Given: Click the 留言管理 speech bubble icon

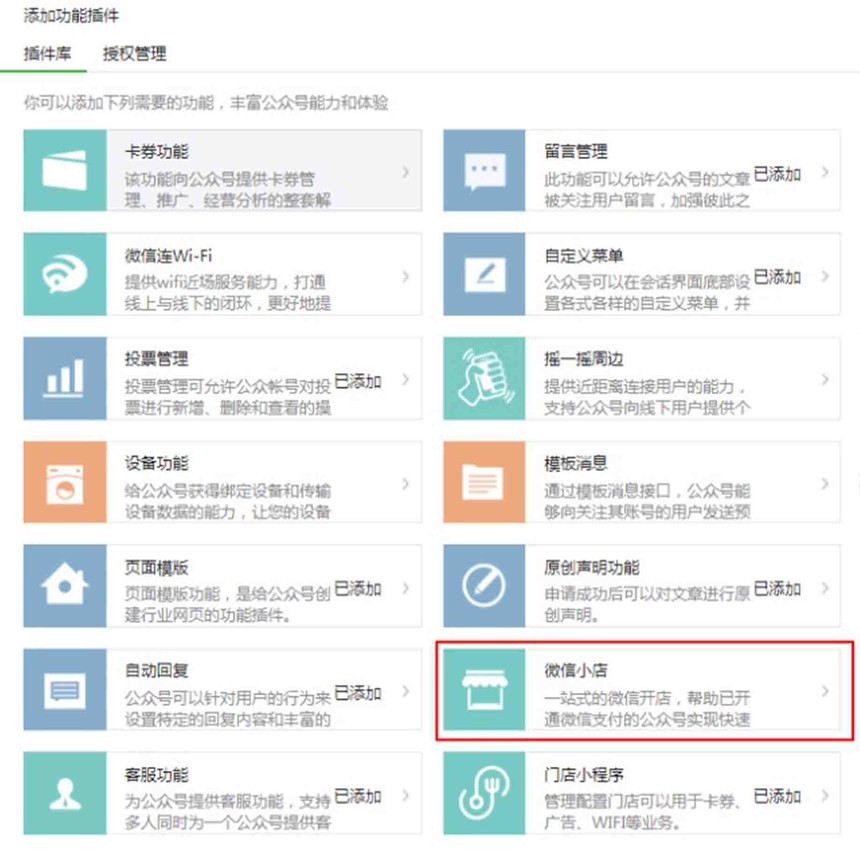Looking at the screenshot, I should (485, 171).
